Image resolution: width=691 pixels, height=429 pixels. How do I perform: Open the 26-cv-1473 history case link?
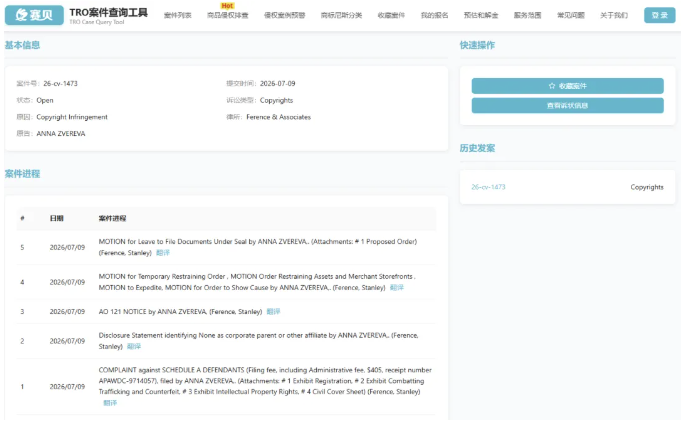[x=488, y=187]
